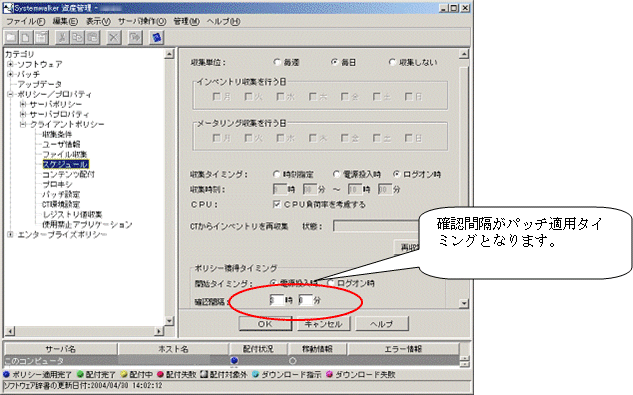
Task: Select コンテンツ配付 in the category tree
Action: click(x=68, y=174)
